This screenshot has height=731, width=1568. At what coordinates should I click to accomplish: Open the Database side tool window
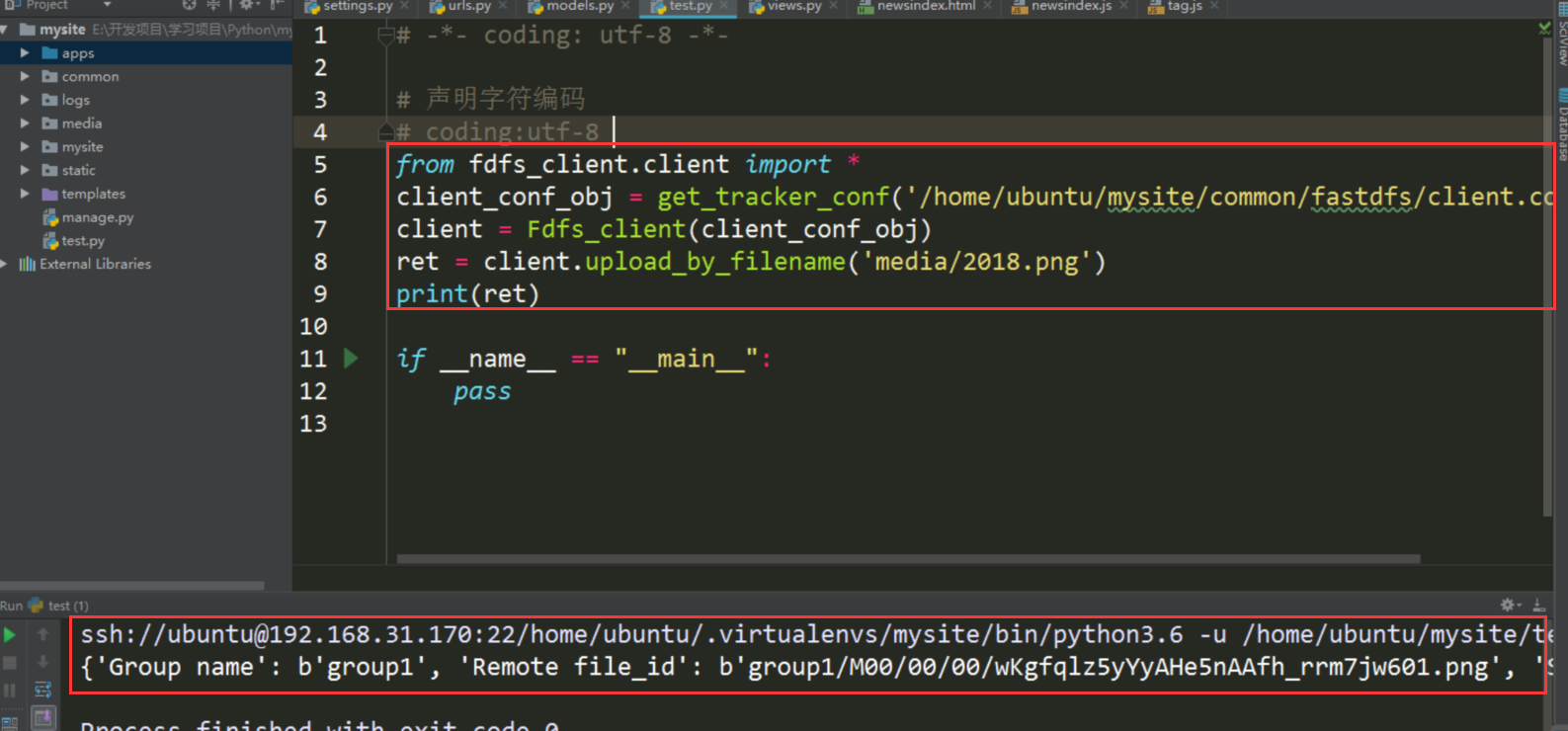tap(1562, 124)
